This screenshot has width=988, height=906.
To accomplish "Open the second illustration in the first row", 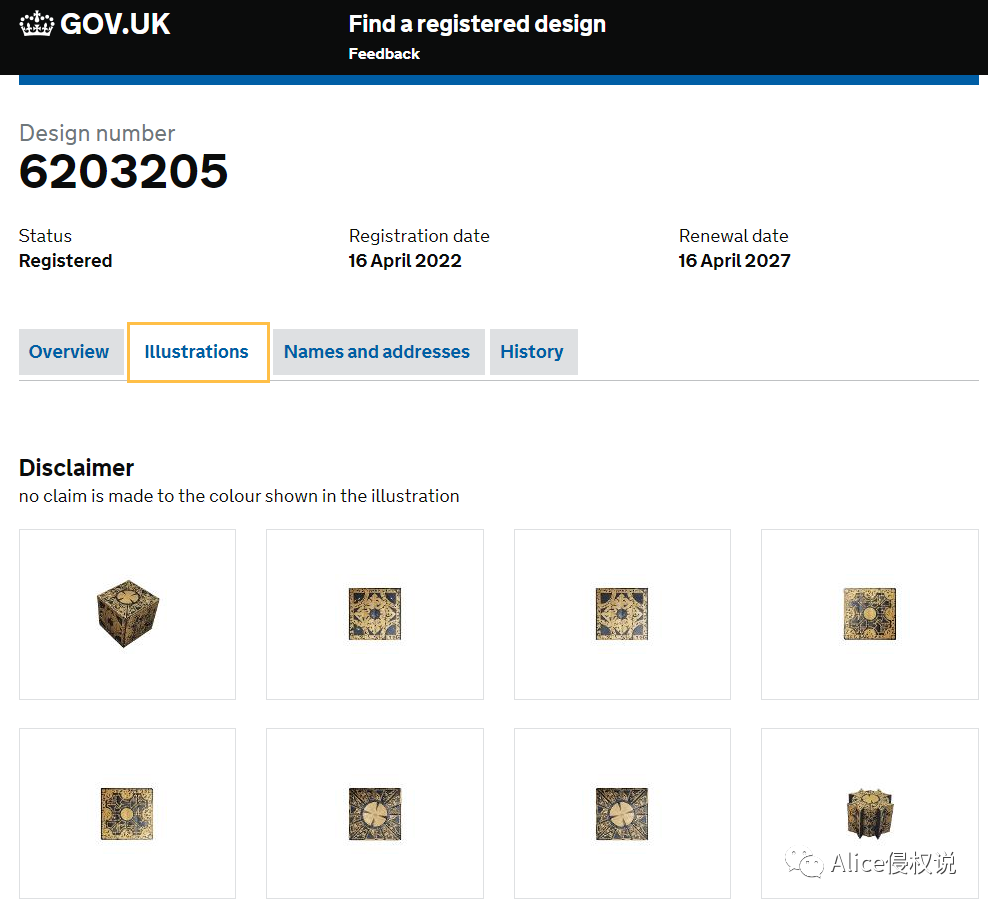I will 375,614.
